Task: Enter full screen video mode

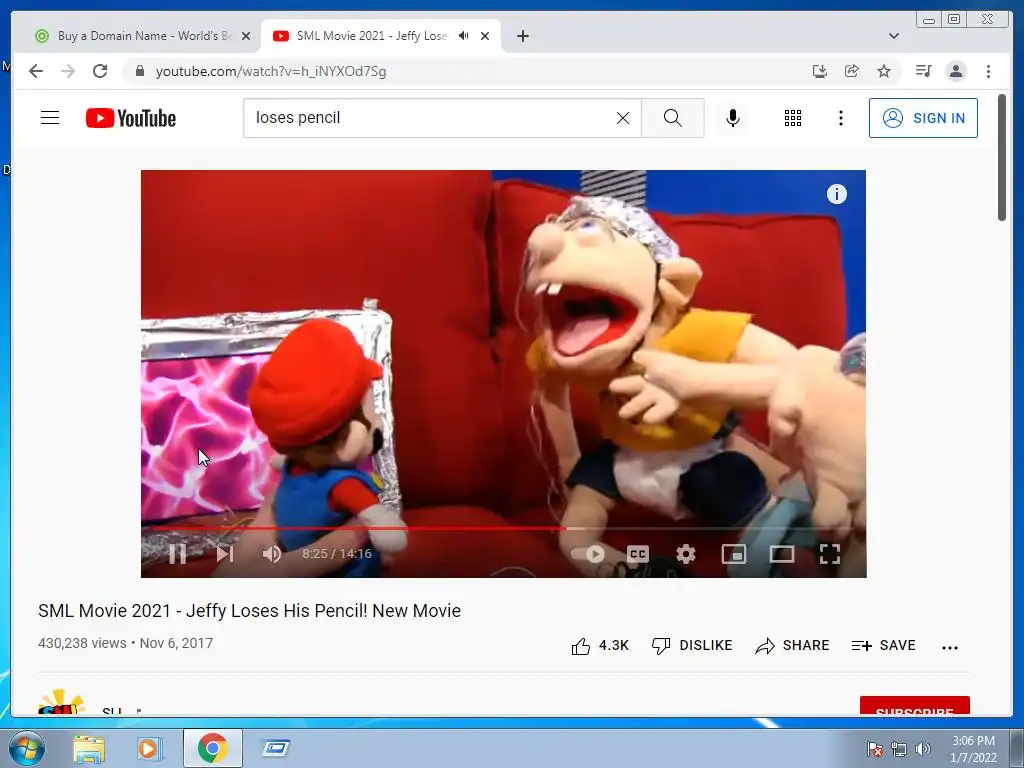Action: coord(830,554)
